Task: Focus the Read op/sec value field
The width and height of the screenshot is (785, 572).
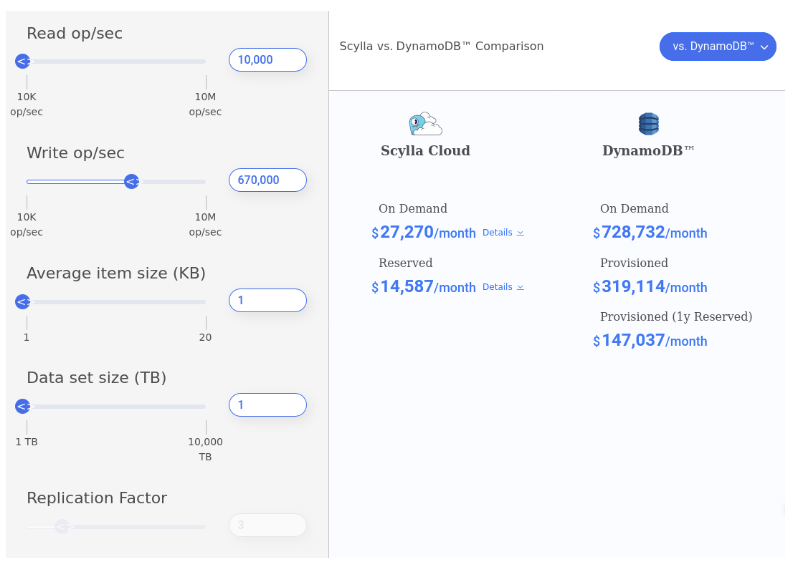Action: pos(268,60)
